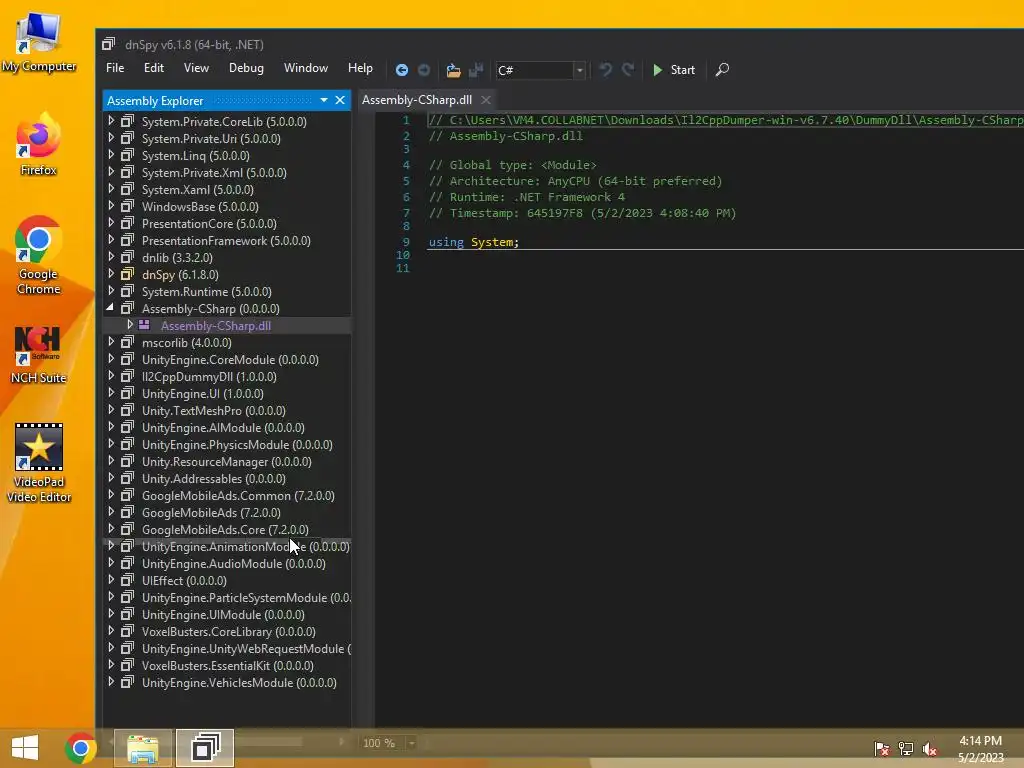Open the 100 % zoom dropdown
Screen dimensions: 1024x768
tap(411, 743)
